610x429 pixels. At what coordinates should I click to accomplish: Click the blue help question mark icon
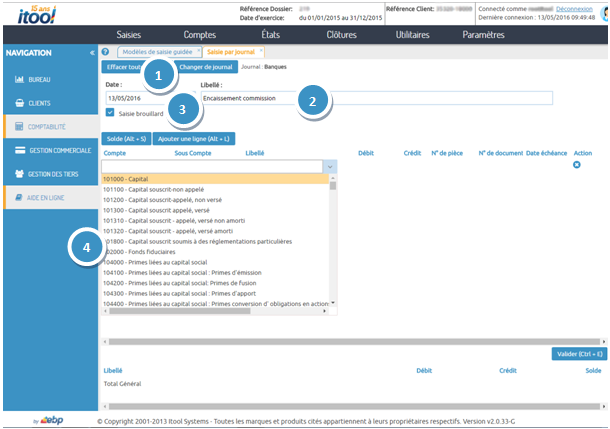[106, 51]
